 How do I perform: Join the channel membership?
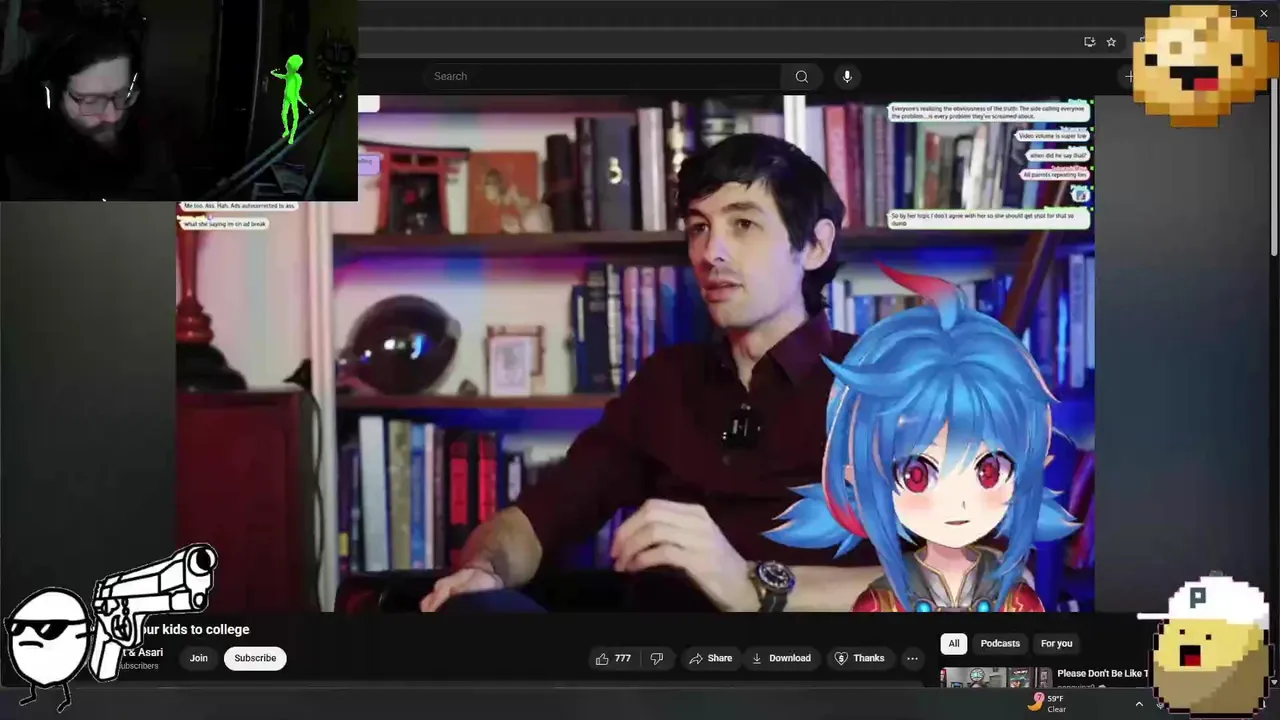point(199,658)
